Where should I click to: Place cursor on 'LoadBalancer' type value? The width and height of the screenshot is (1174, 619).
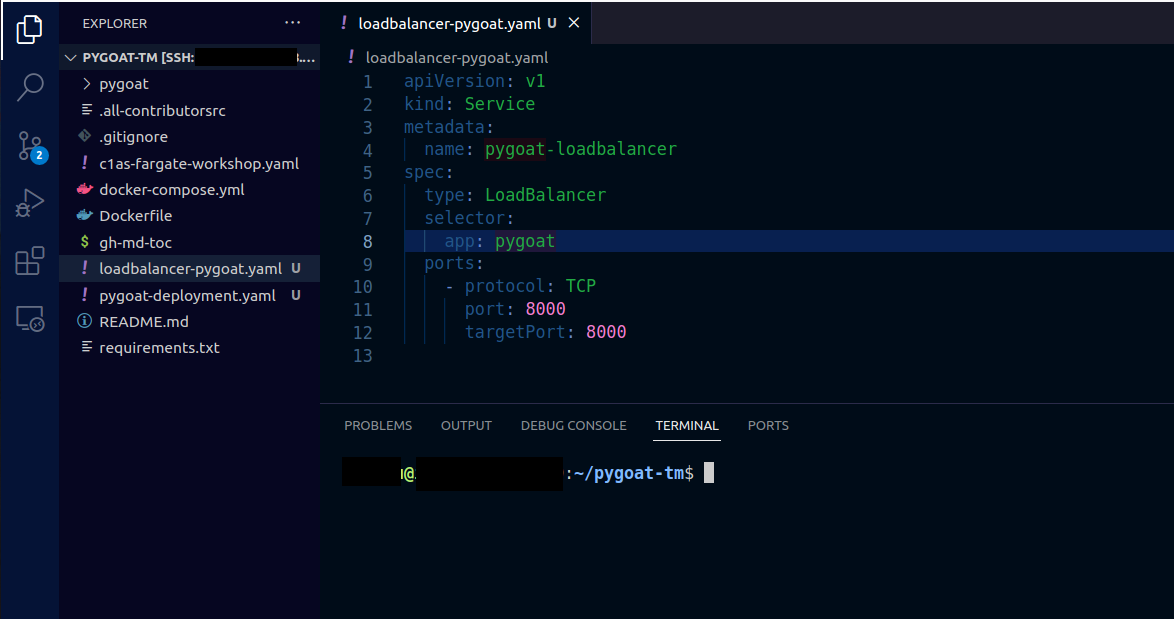(545, 195)
